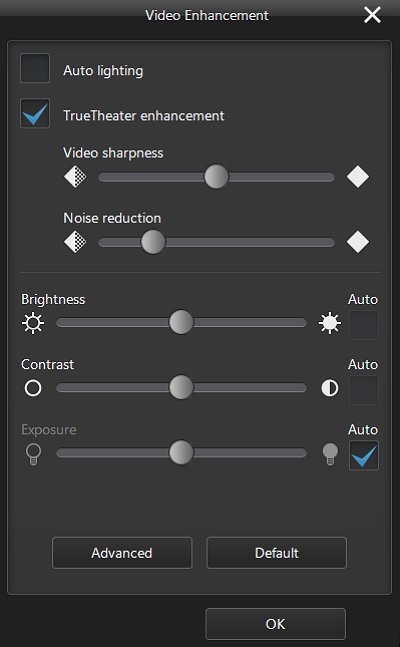The image size is (400, 647).
Task: Click the high contrast half-circle icon
Action: click(x=330, y=388)
